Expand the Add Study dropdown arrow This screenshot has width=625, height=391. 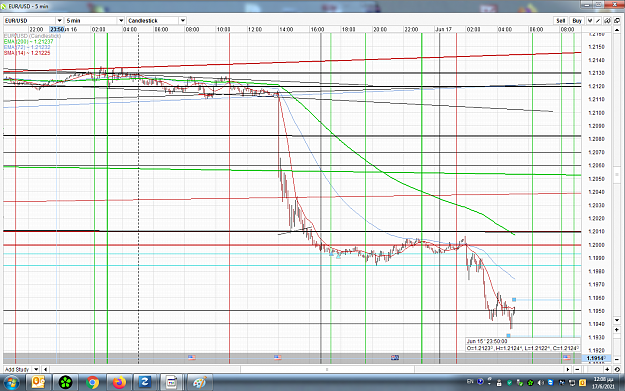tap(36, 369)
